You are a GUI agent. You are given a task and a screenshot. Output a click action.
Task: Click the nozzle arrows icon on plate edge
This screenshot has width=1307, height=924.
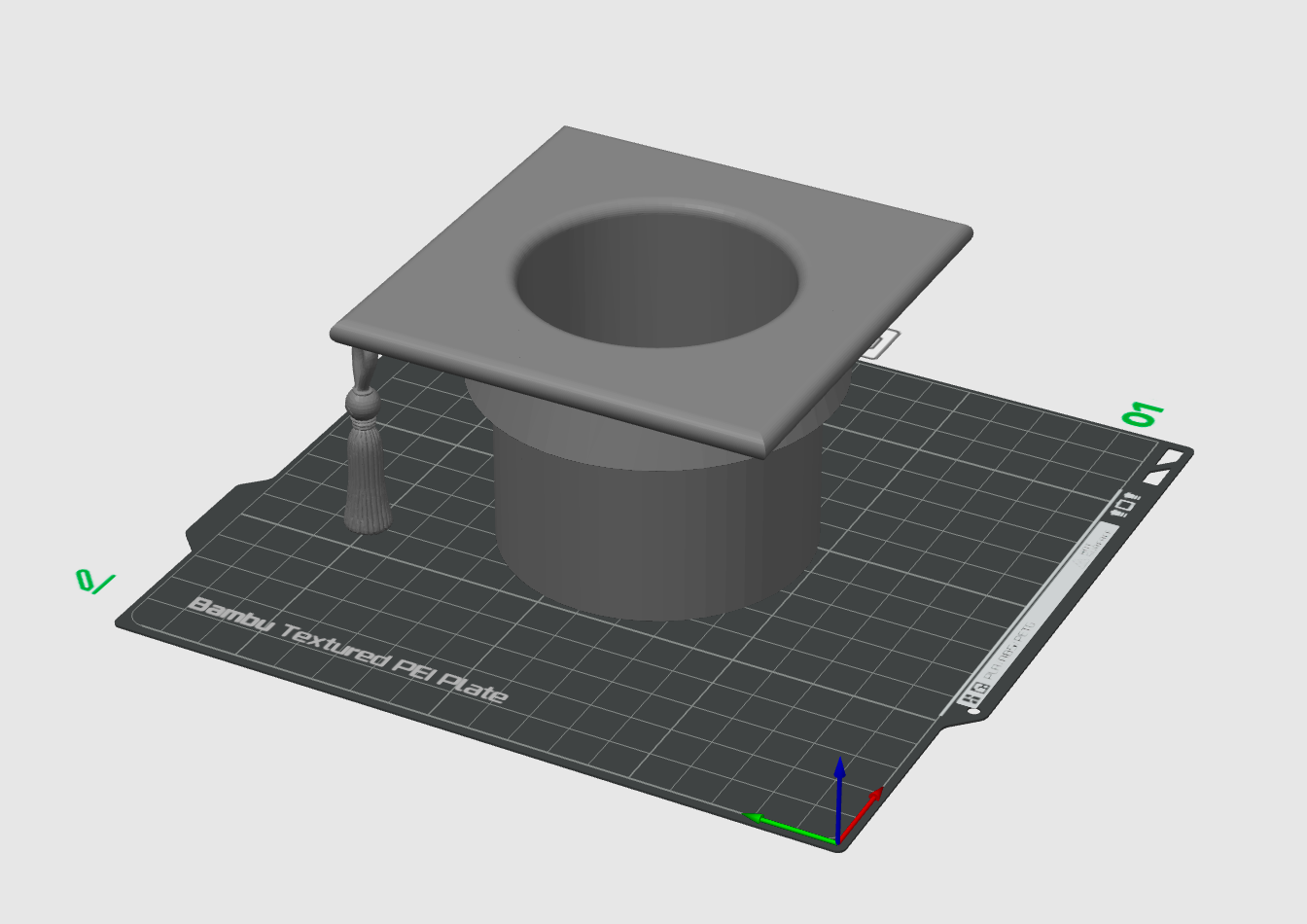click(1126, 505)
